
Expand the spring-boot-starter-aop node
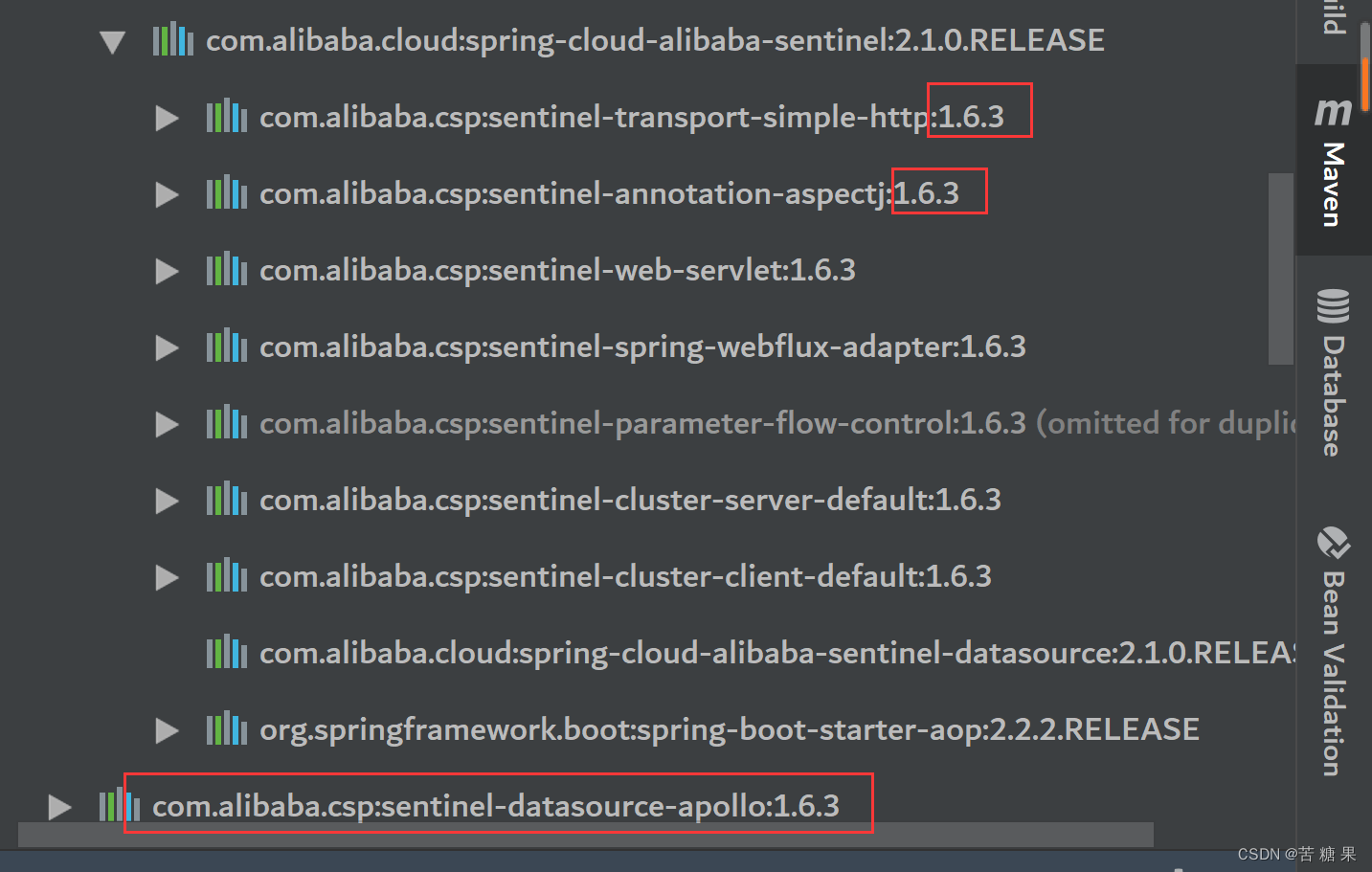pyautogui.click(x=166, y=729)
